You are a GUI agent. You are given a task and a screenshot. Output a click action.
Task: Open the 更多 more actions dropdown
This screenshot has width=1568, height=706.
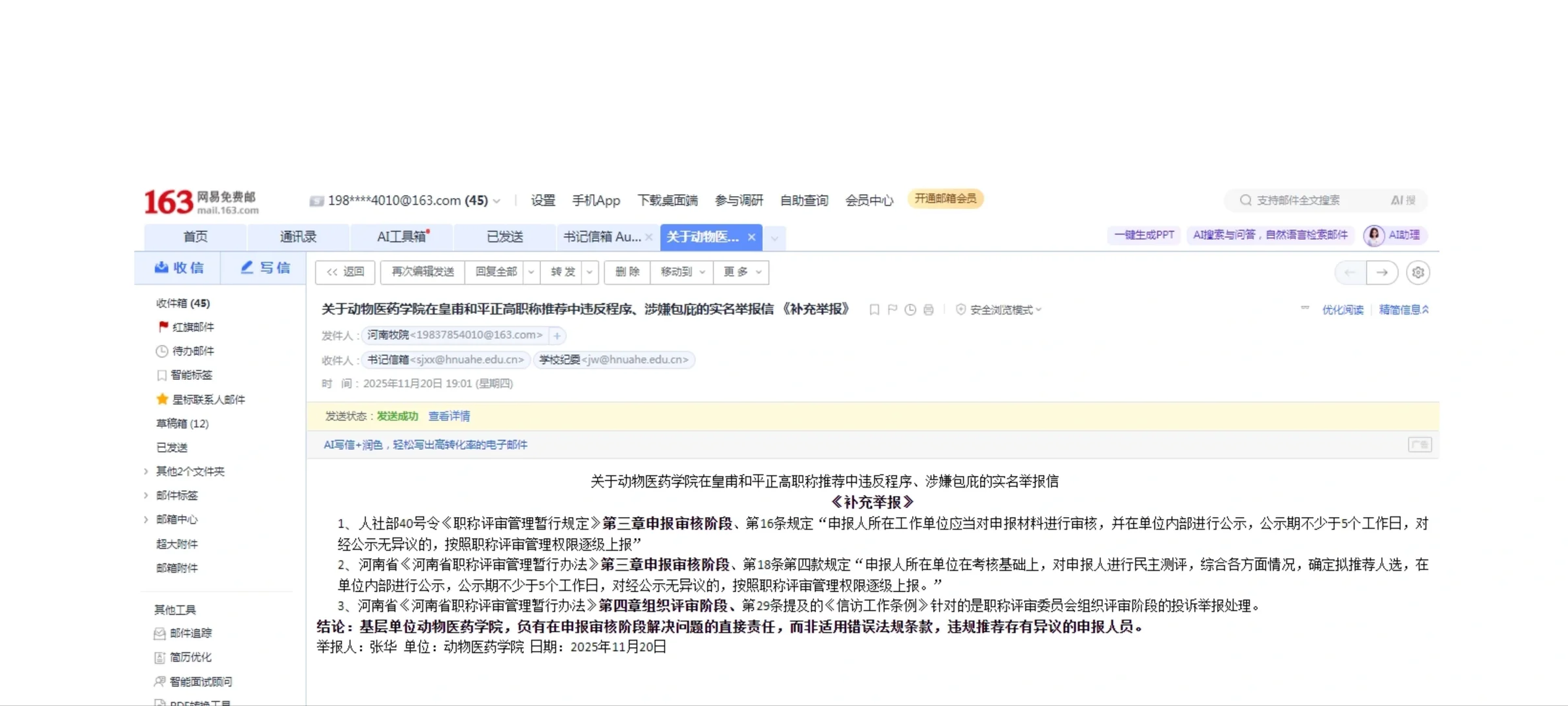click(741, 273)
